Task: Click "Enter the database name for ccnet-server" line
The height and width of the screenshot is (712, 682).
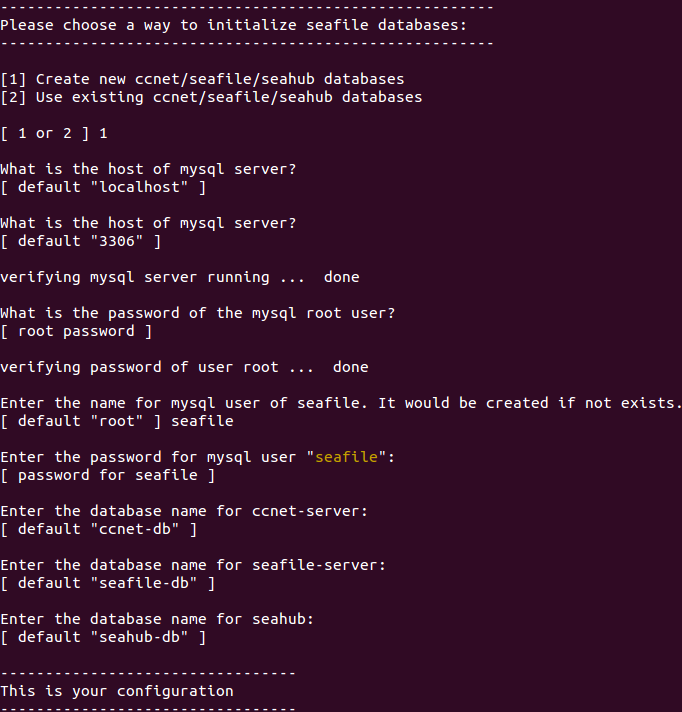Action: click(x=184, y=511)
